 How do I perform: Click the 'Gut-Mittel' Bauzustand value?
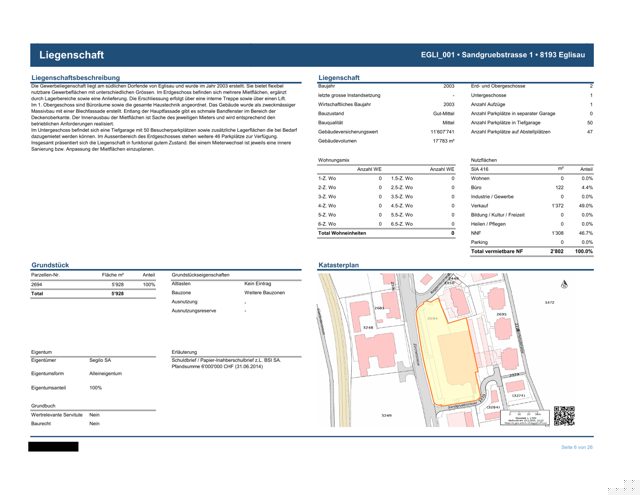(444, 113)
